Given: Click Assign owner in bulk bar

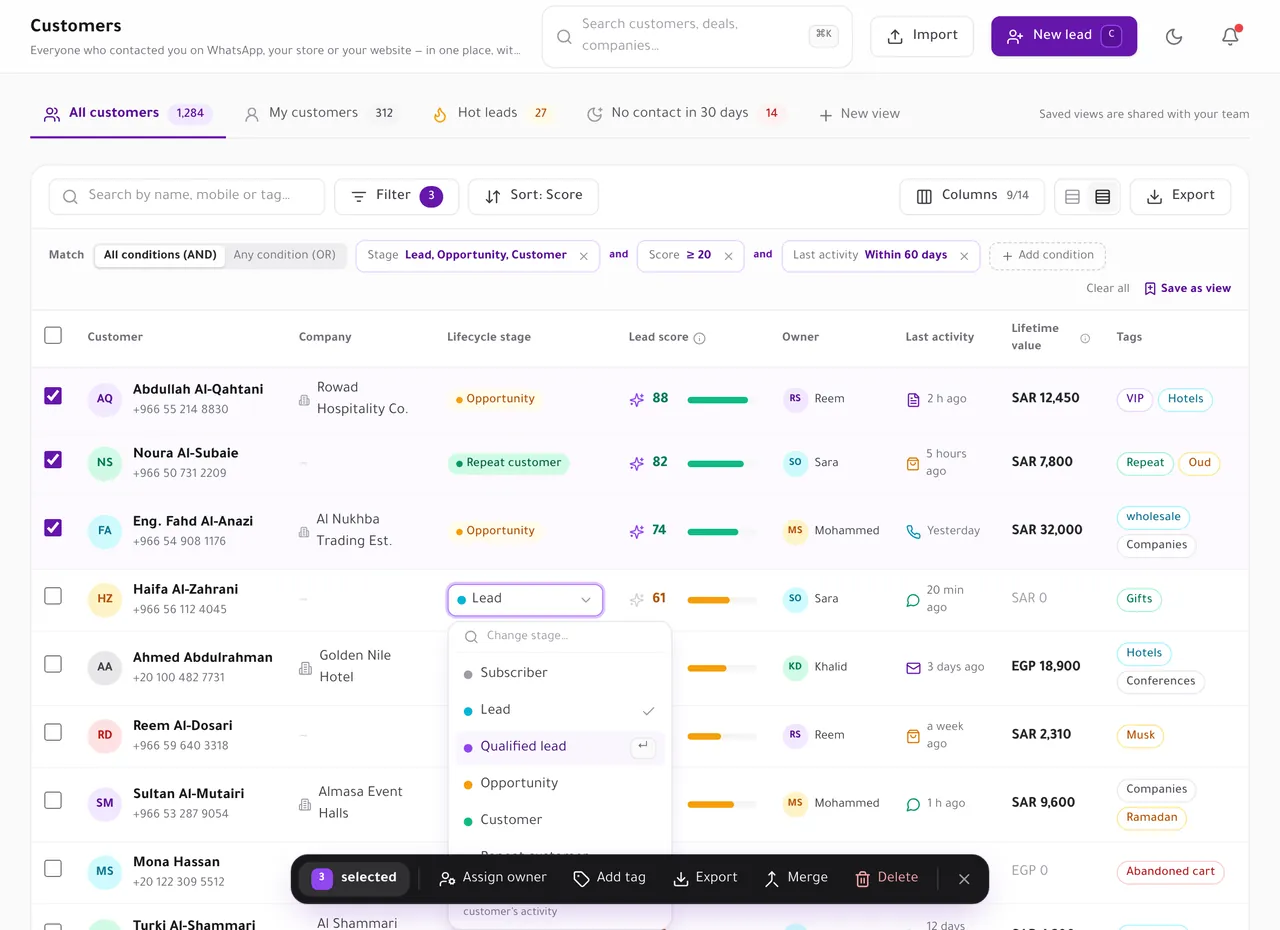Looking at the screenshot, I should [x=493, y=878].
